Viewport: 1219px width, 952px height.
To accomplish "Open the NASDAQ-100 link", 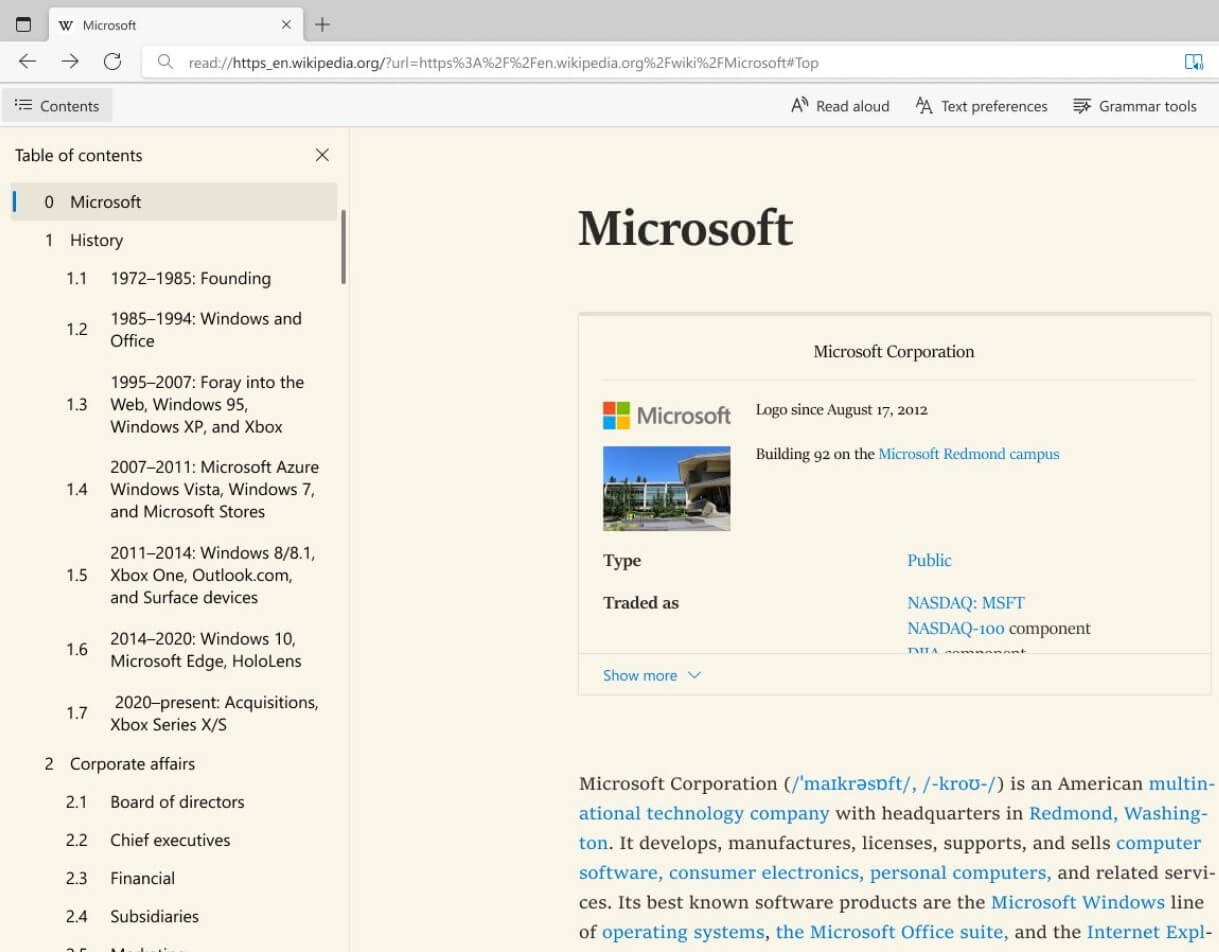I will pos(955,629).
